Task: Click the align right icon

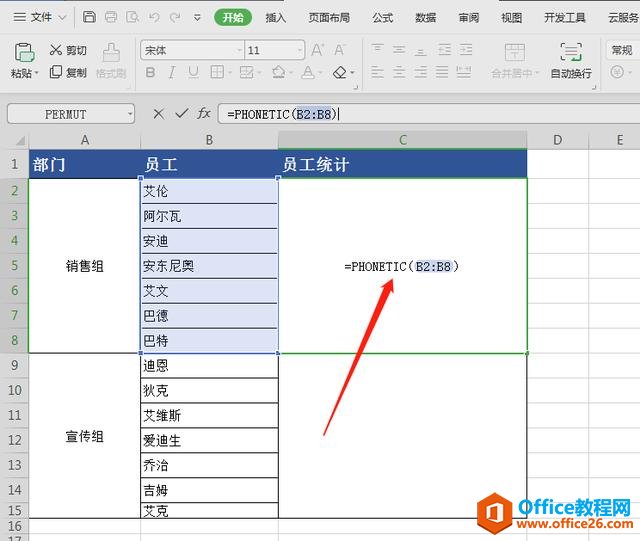Action: coord(420,73)
